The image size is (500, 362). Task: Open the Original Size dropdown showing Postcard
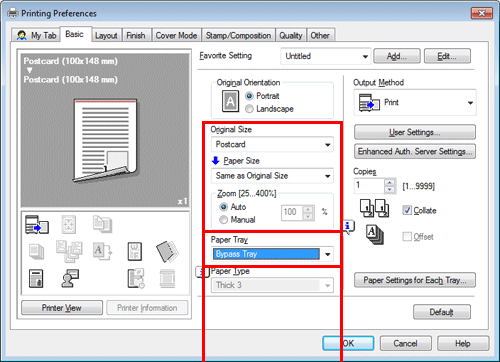[272, 144]
